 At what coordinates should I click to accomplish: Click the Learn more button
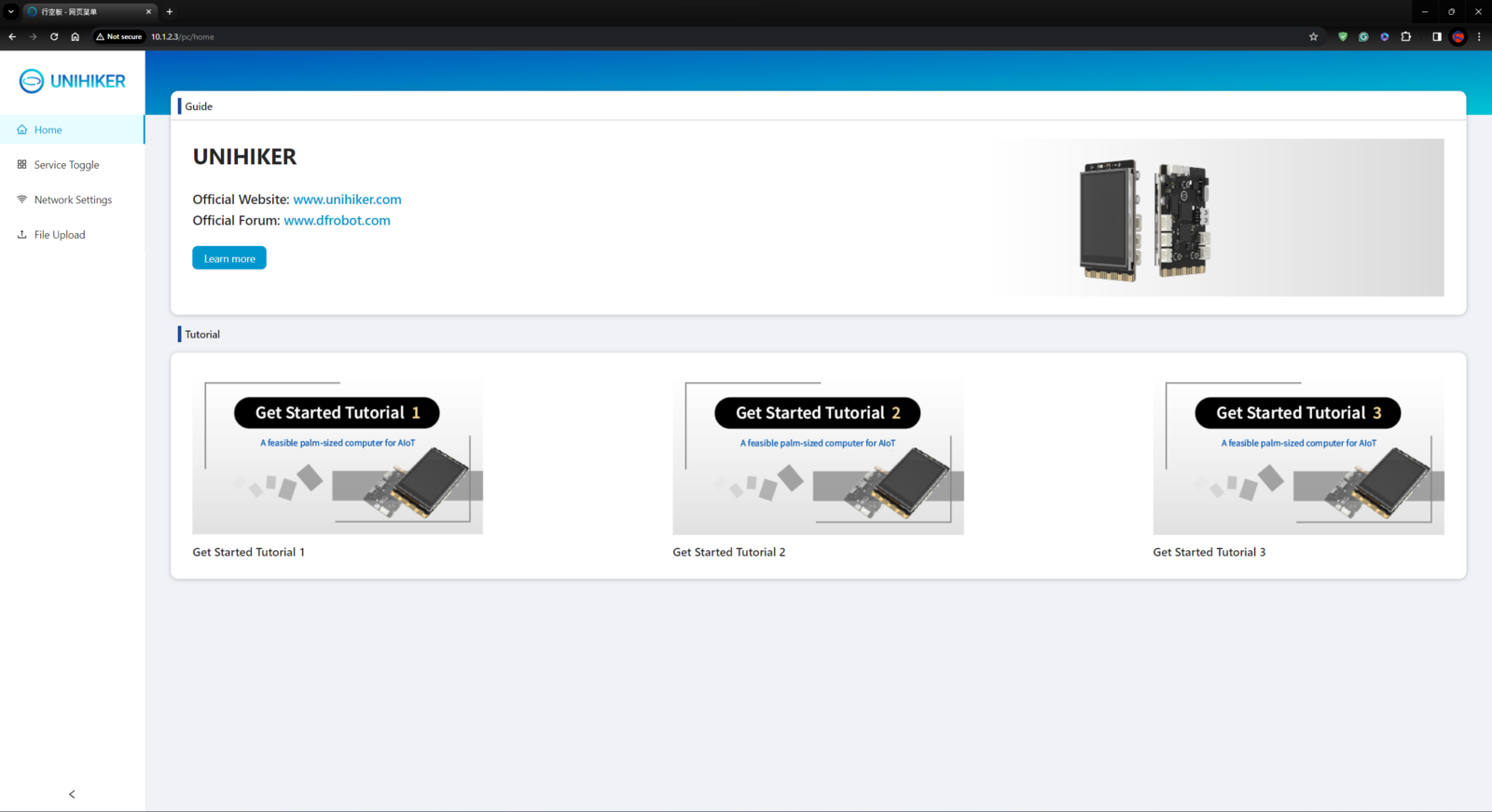point(229,258)
